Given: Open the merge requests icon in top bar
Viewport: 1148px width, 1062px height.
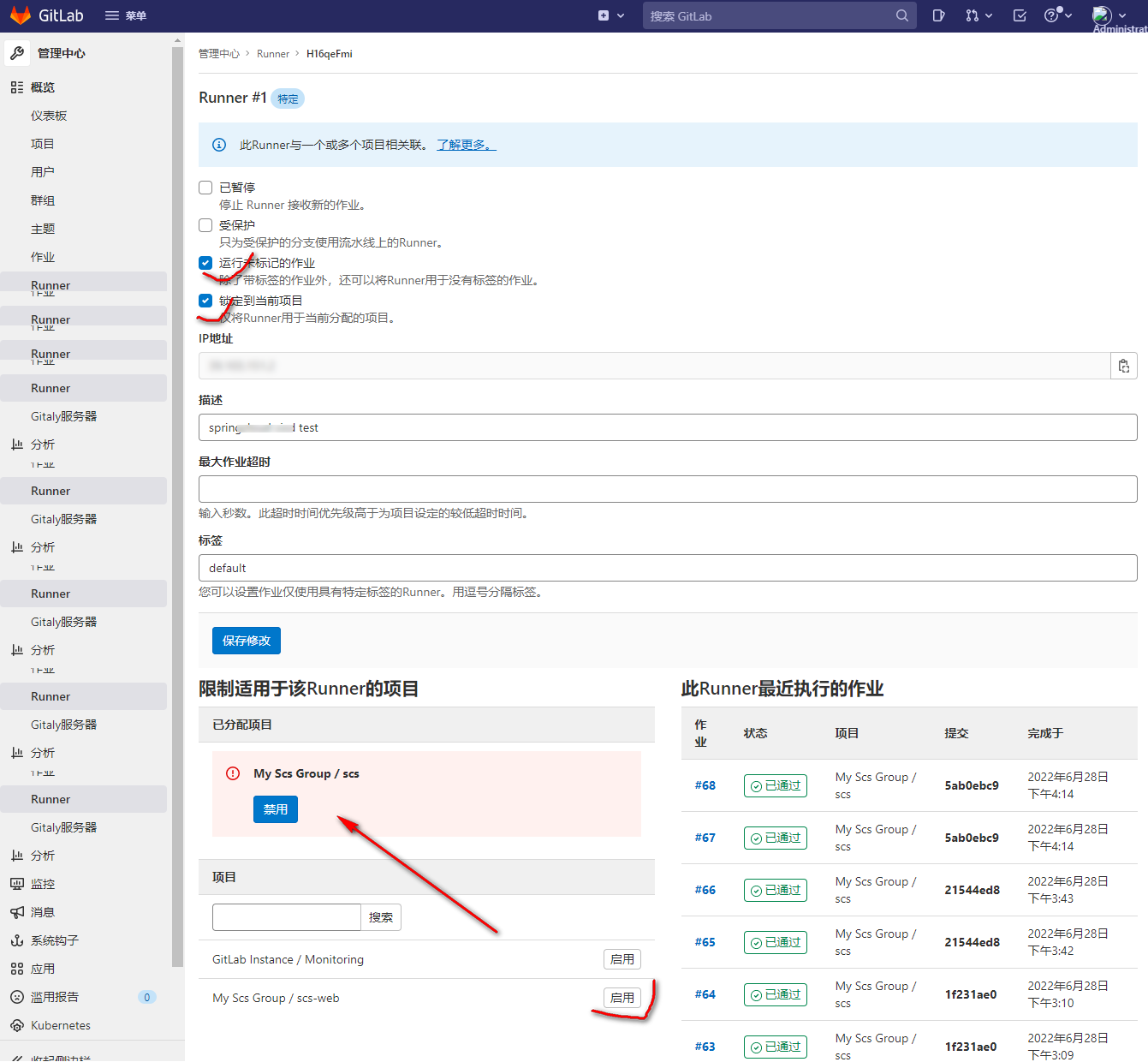Looking at the screenshot, I should (x=973, y=15).
